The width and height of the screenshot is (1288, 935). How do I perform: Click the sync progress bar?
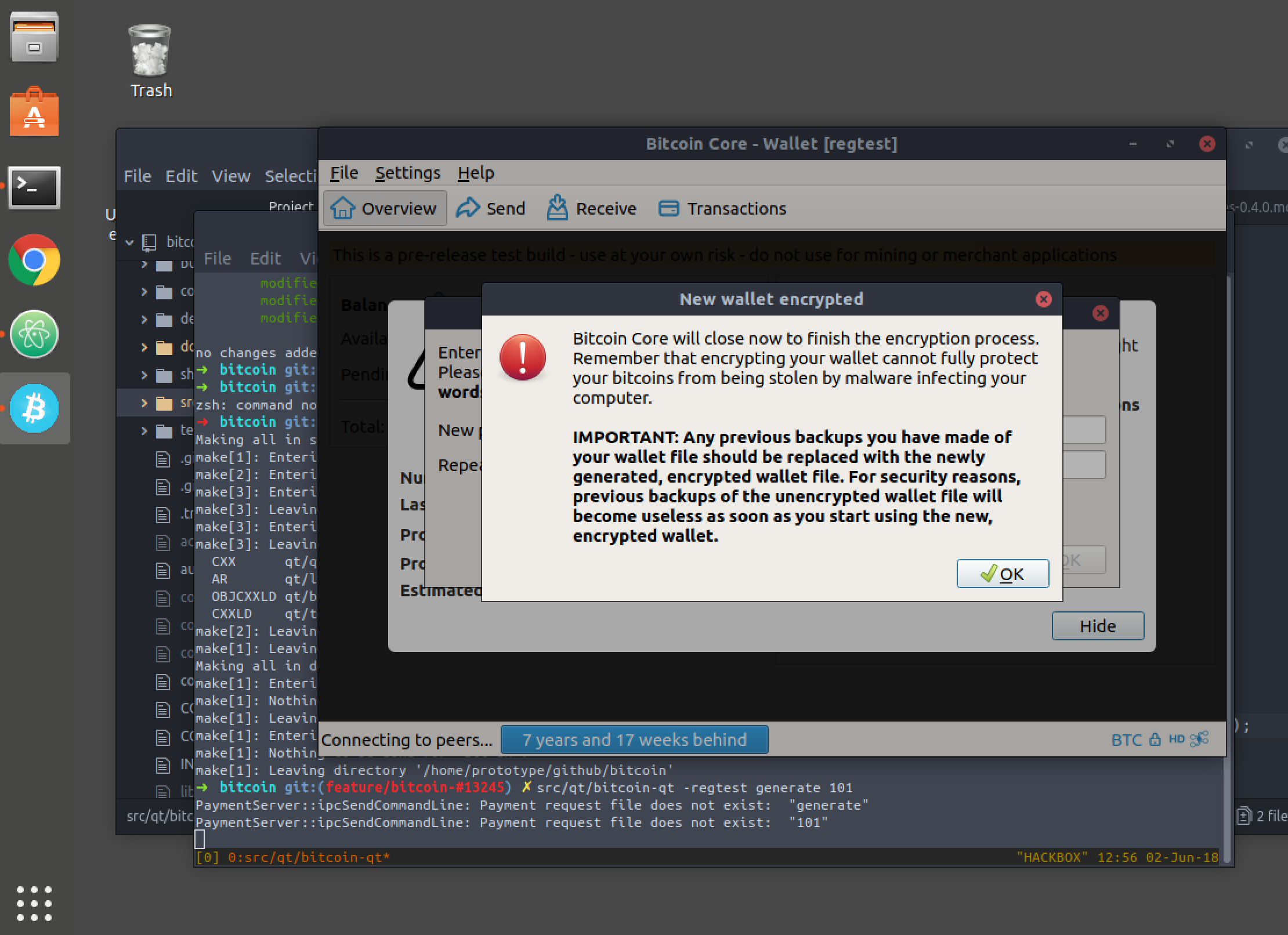[x=634, y=740]
